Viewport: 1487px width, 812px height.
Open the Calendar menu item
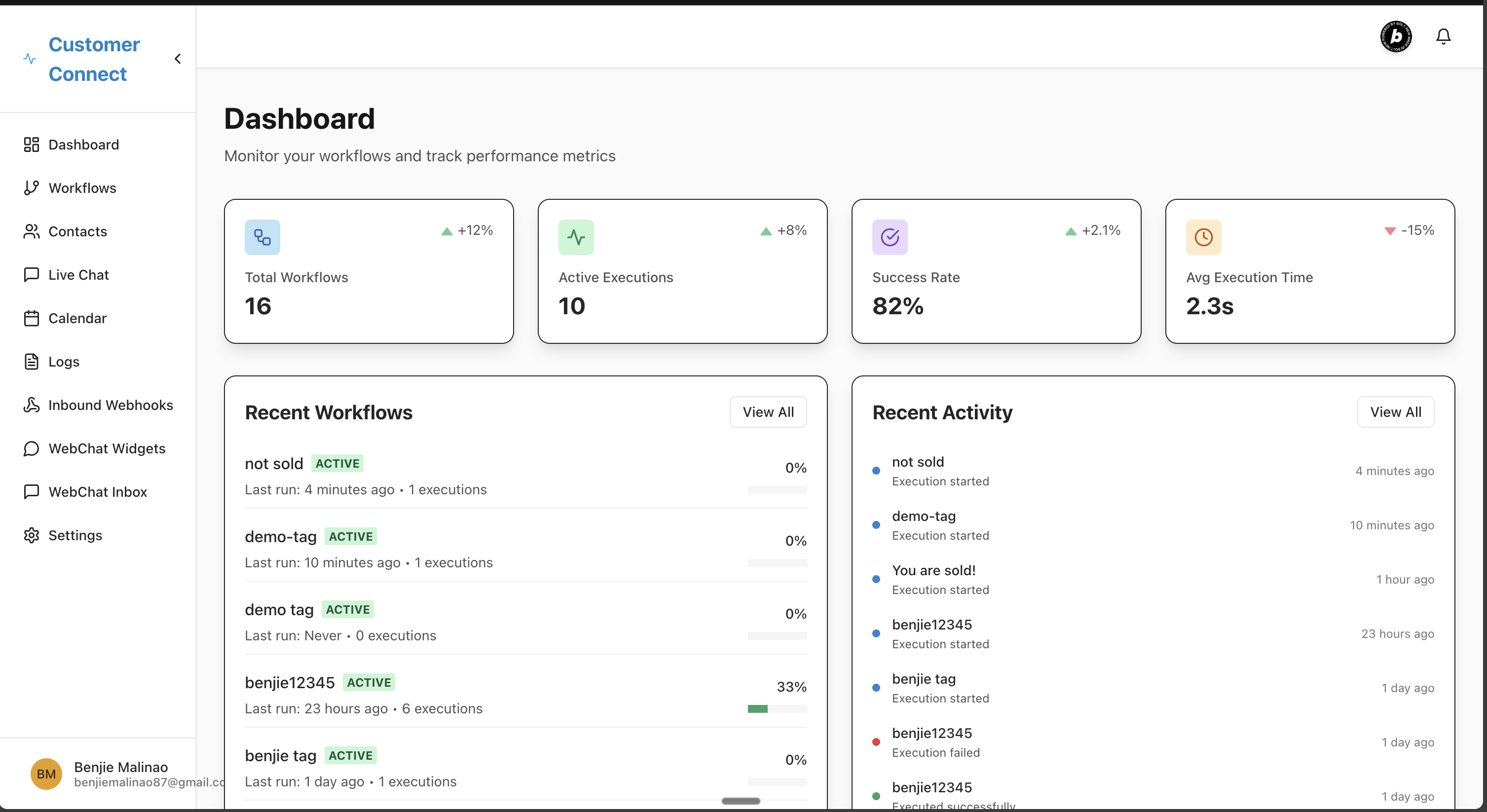77,318
